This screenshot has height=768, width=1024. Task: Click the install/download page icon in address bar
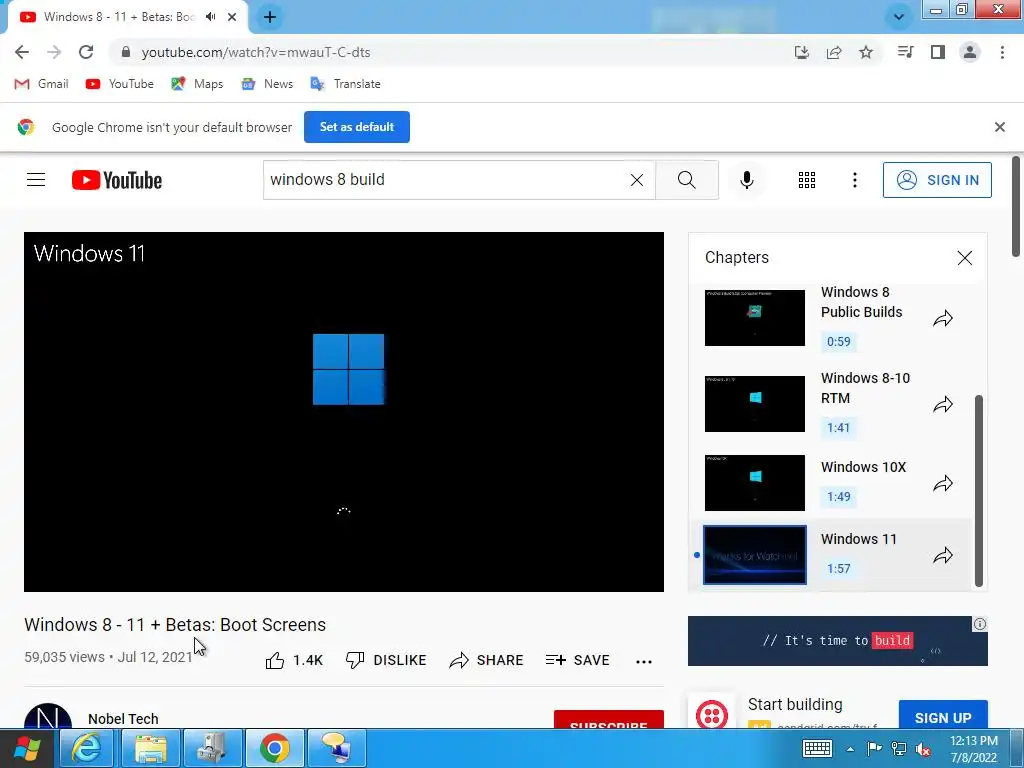pos(802,52)
